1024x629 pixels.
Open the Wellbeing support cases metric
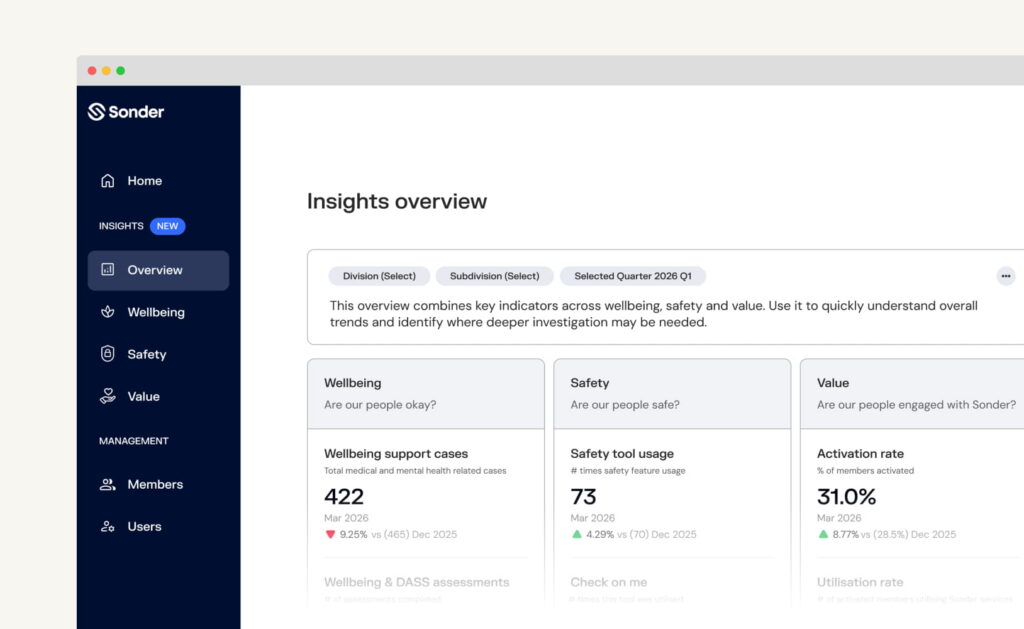[x=396, y=454]
